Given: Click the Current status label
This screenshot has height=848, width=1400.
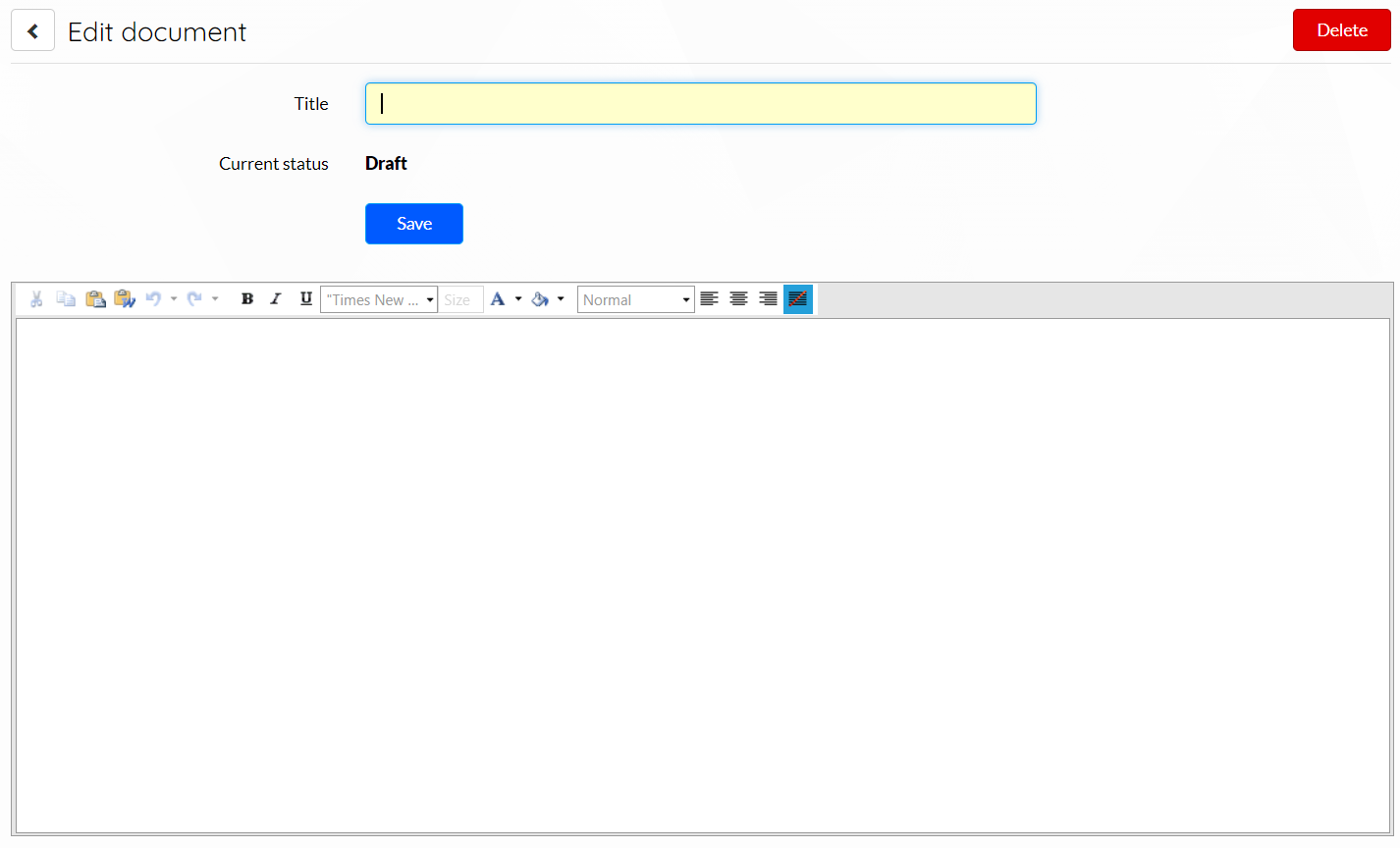Looking at the screenshot, I should [x=274, y=164].
